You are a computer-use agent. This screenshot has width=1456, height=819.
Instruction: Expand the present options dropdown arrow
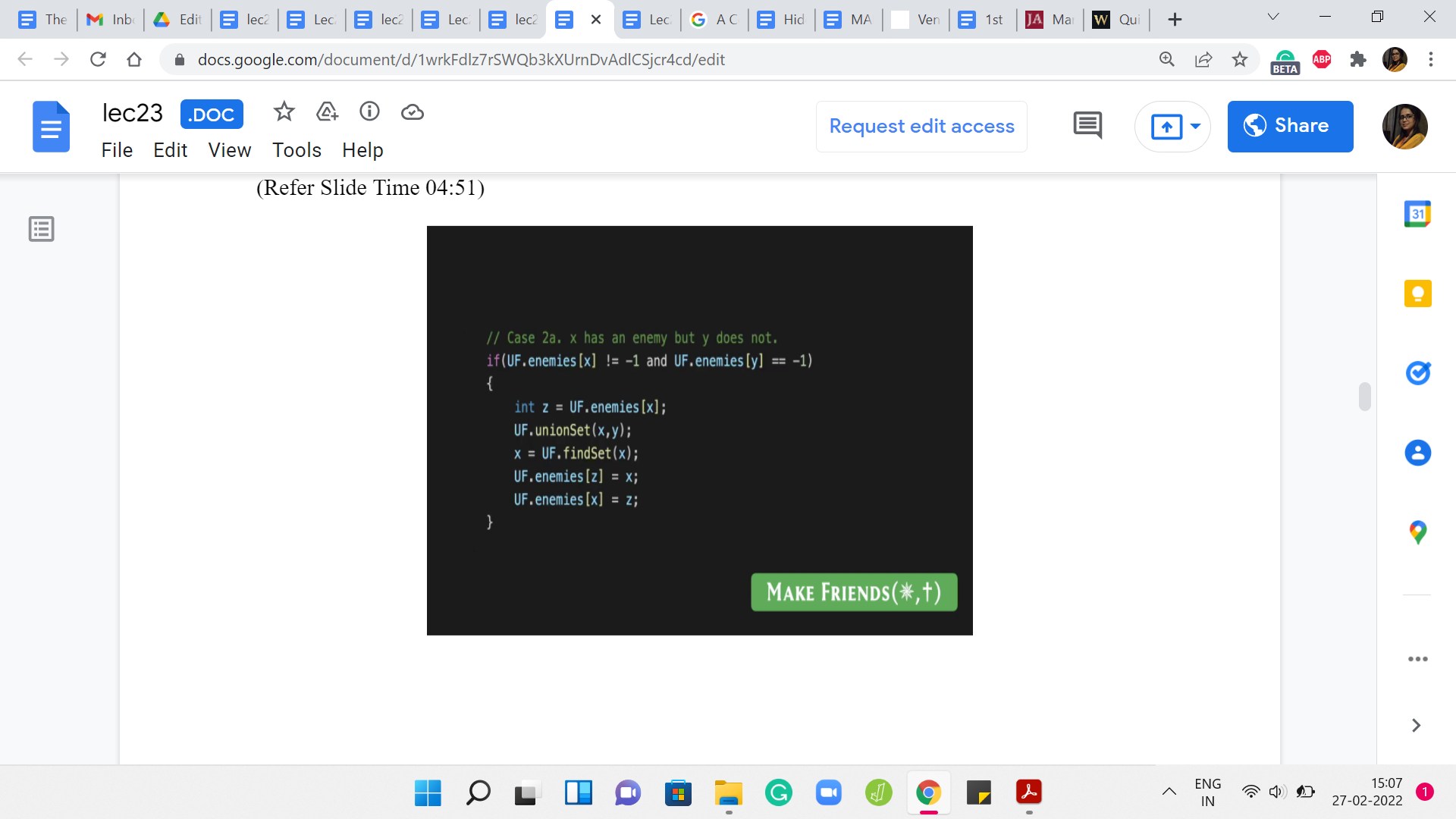pyautogui.click(x=1196, y=126)
